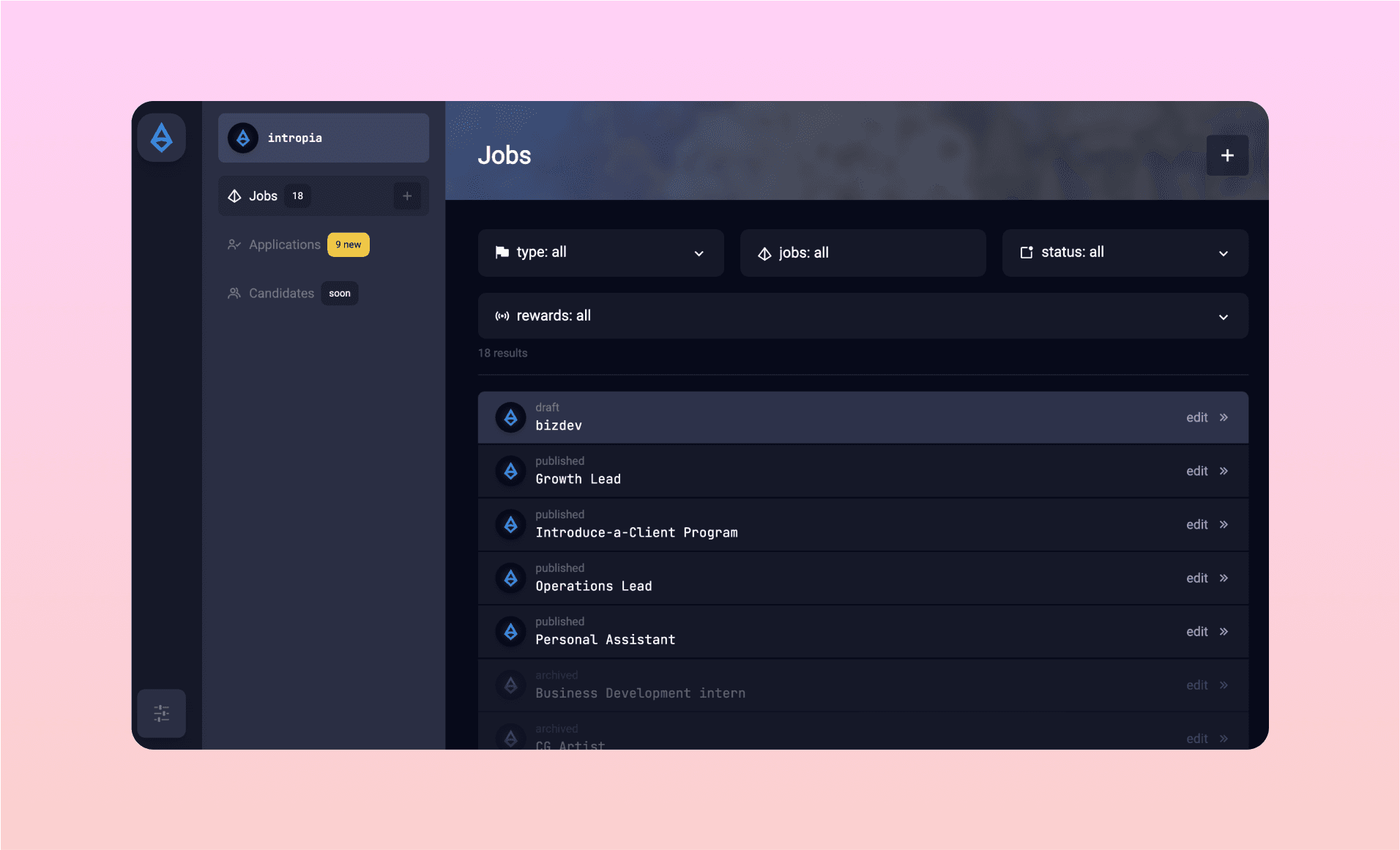Click the Introduce-a-Client Program row logo
The image size is (1400, 850).
(511, 524)
